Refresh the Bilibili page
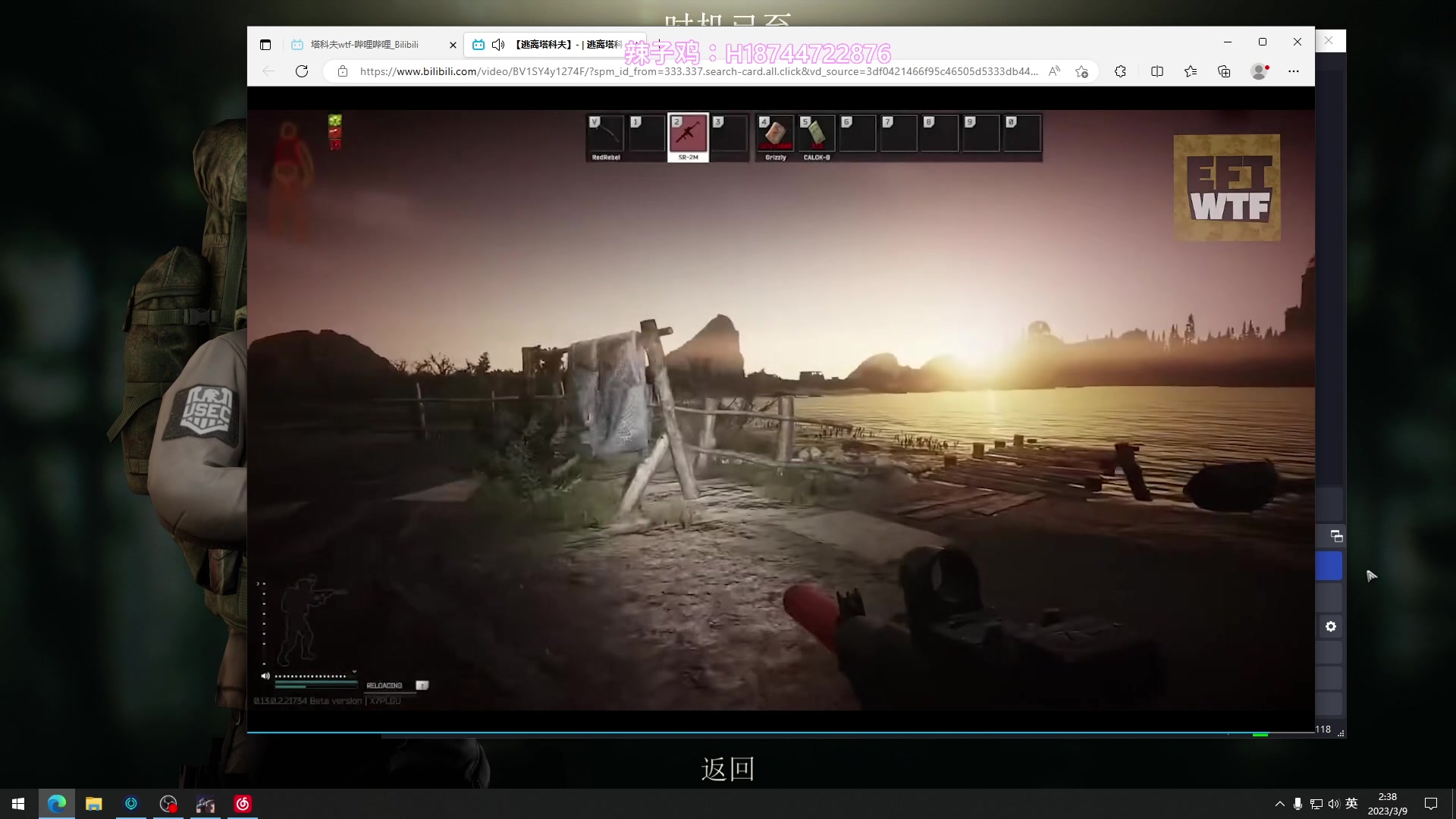Screen dimensions: 1456x819 pos(302,71)
